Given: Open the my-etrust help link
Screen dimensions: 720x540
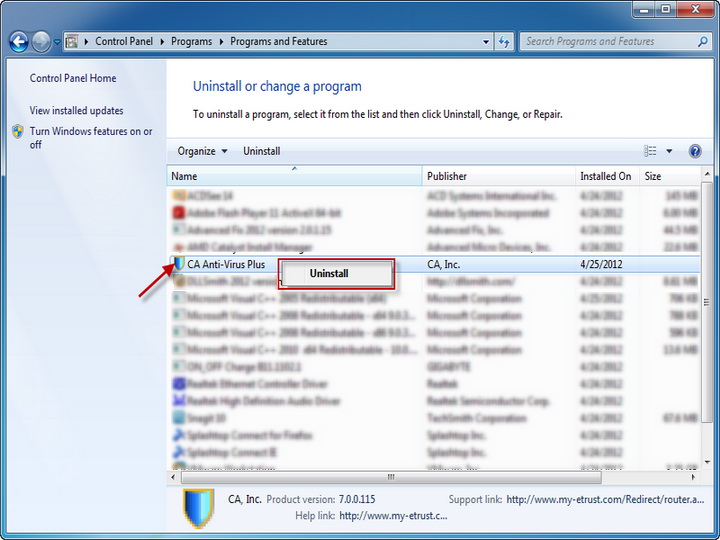Looking at the screenshot, I should tap(393, 516).
